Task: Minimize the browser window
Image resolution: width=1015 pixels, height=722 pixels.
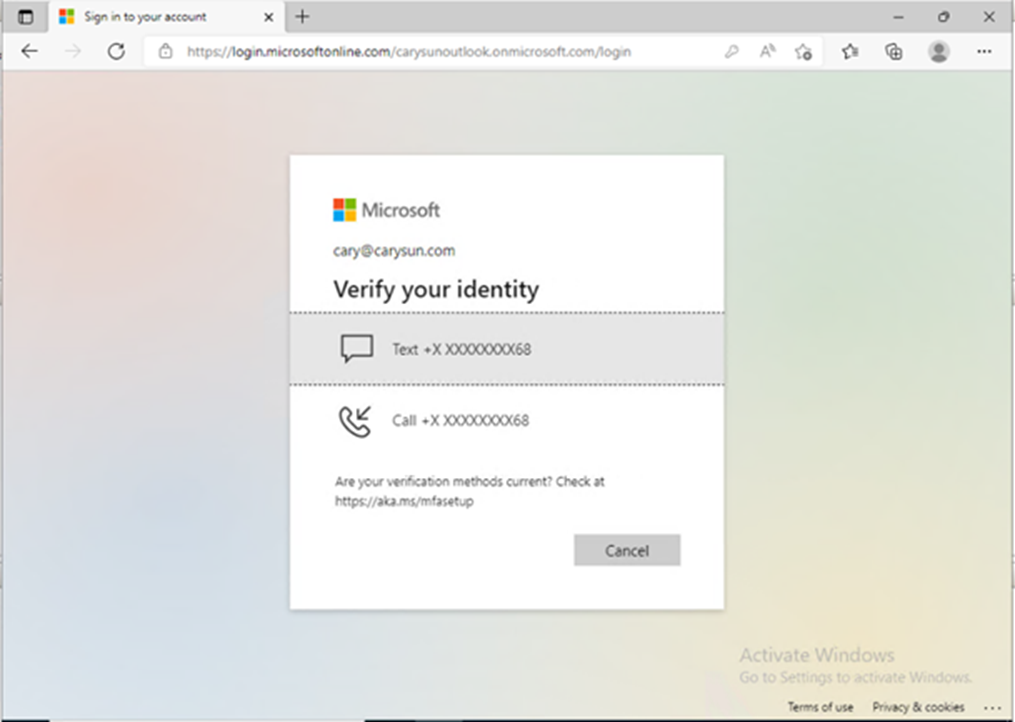Action: click(898, 17)
